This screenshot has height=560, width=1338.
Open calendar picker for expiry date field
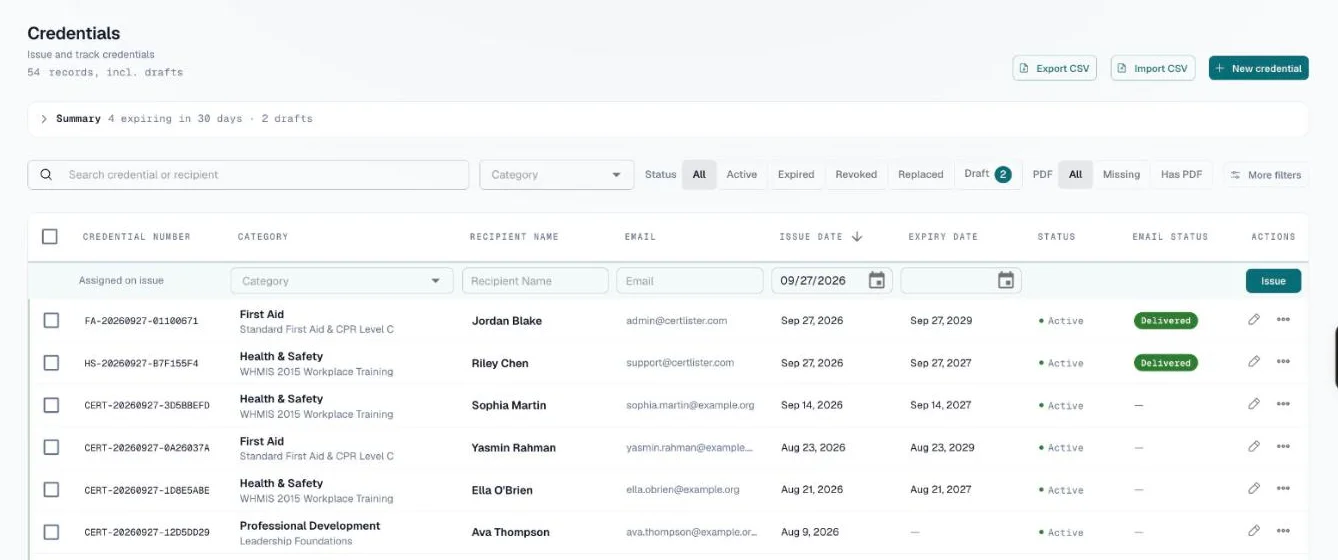coord(1006,281)
